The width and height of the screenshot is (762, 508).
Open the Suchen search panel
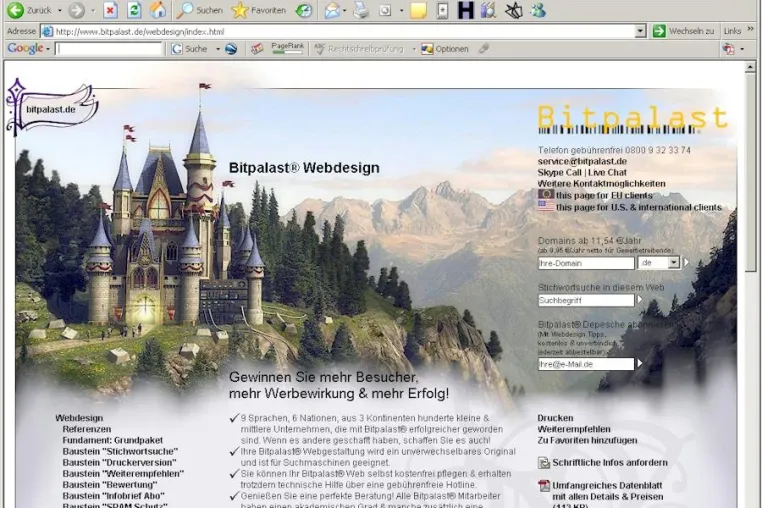click(199, 10)
